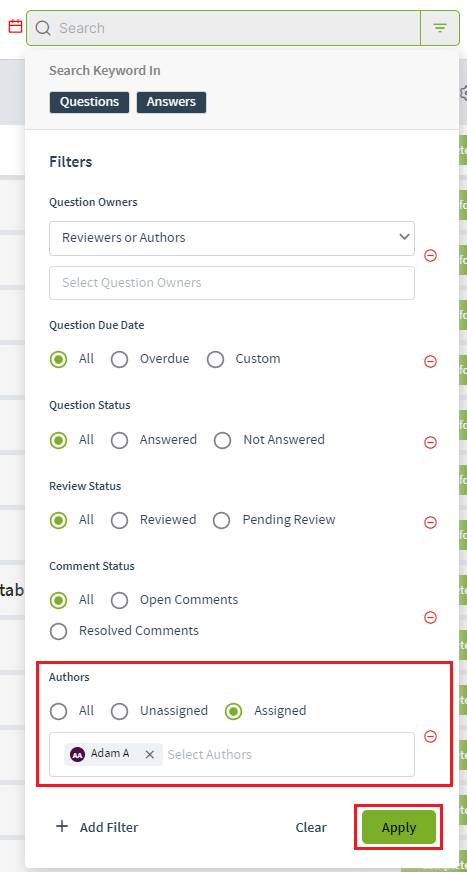Image resolution: width=467 pixels, height=872 pixels.
Task: Remove Adam A from selected authors
Action: click(x=150, y=754)
